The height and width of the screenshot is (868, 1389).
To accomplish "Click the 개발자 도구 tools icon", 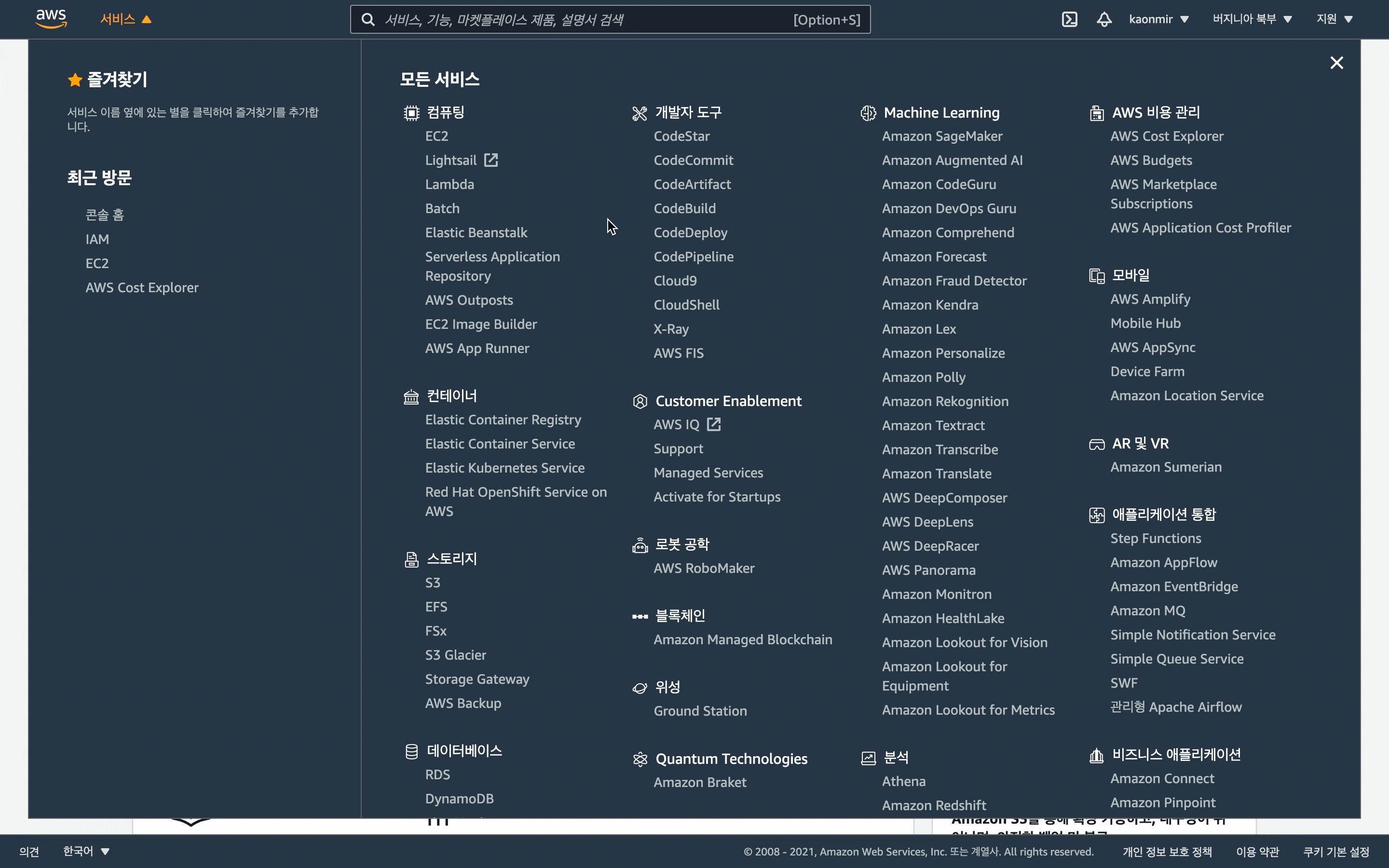I will [640, 113].
